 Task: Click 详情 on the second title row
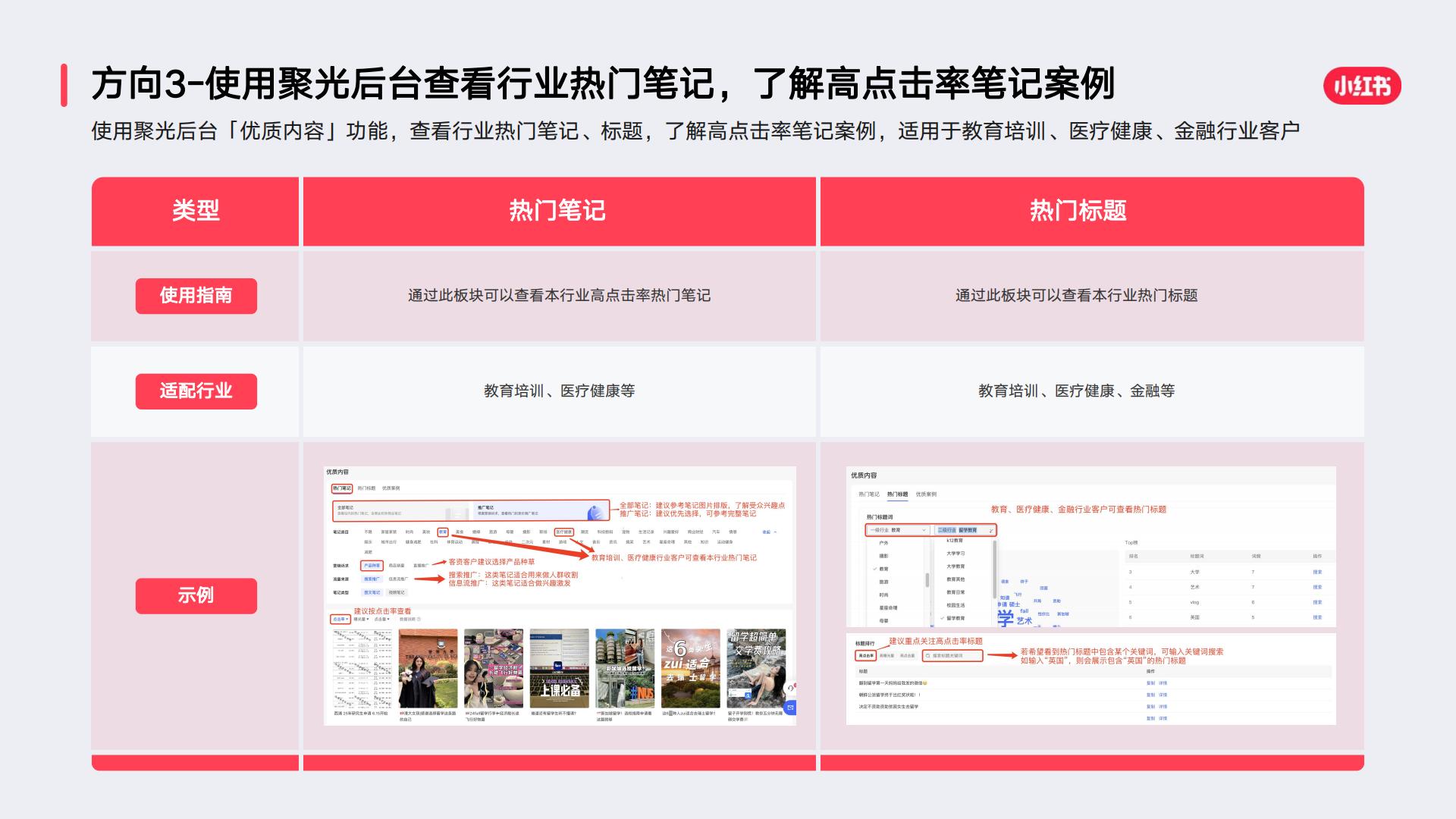point(1163,695)
